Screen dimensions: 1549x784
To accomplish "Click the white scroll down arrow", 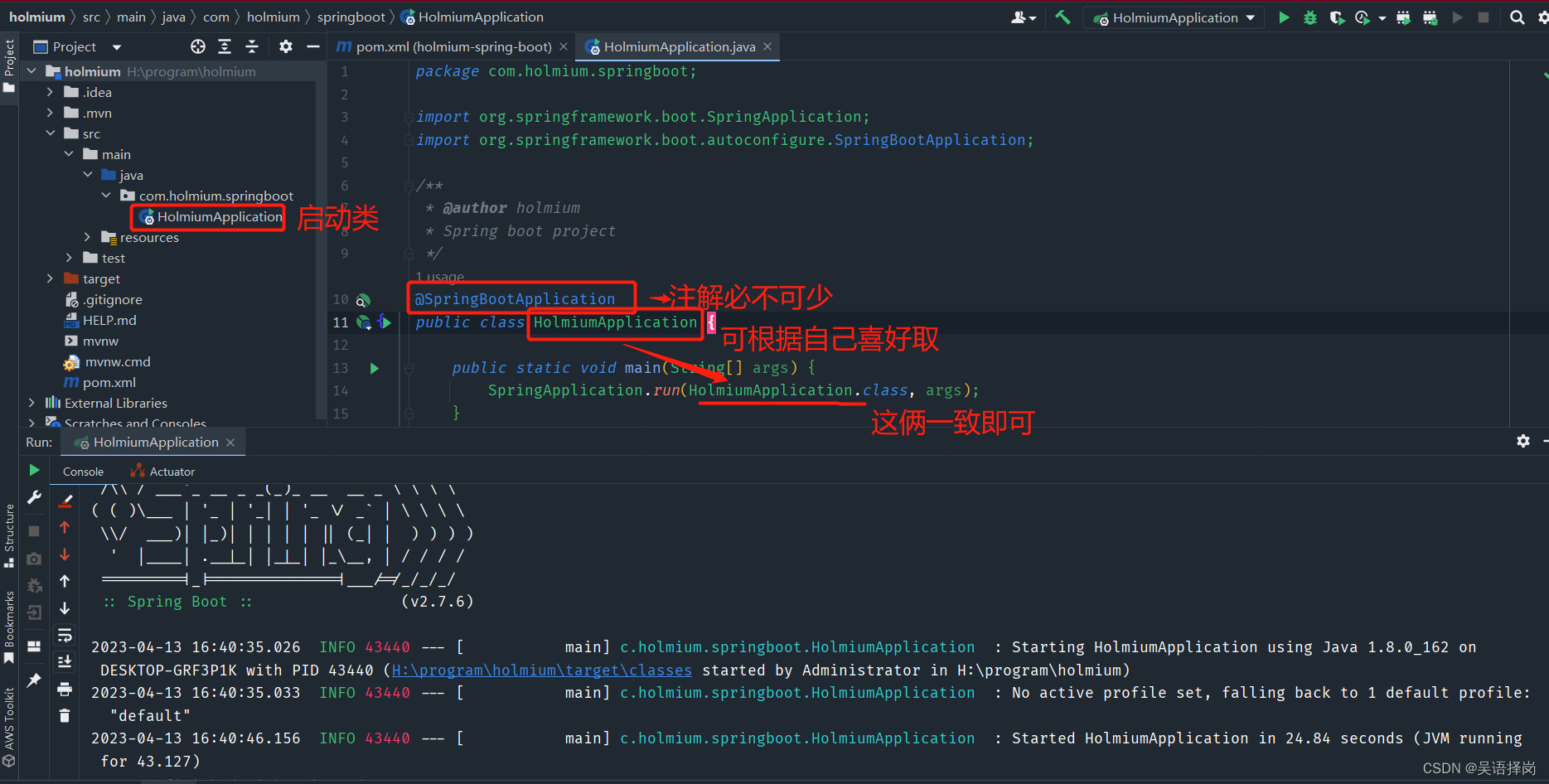I will [x=65, y=608].
